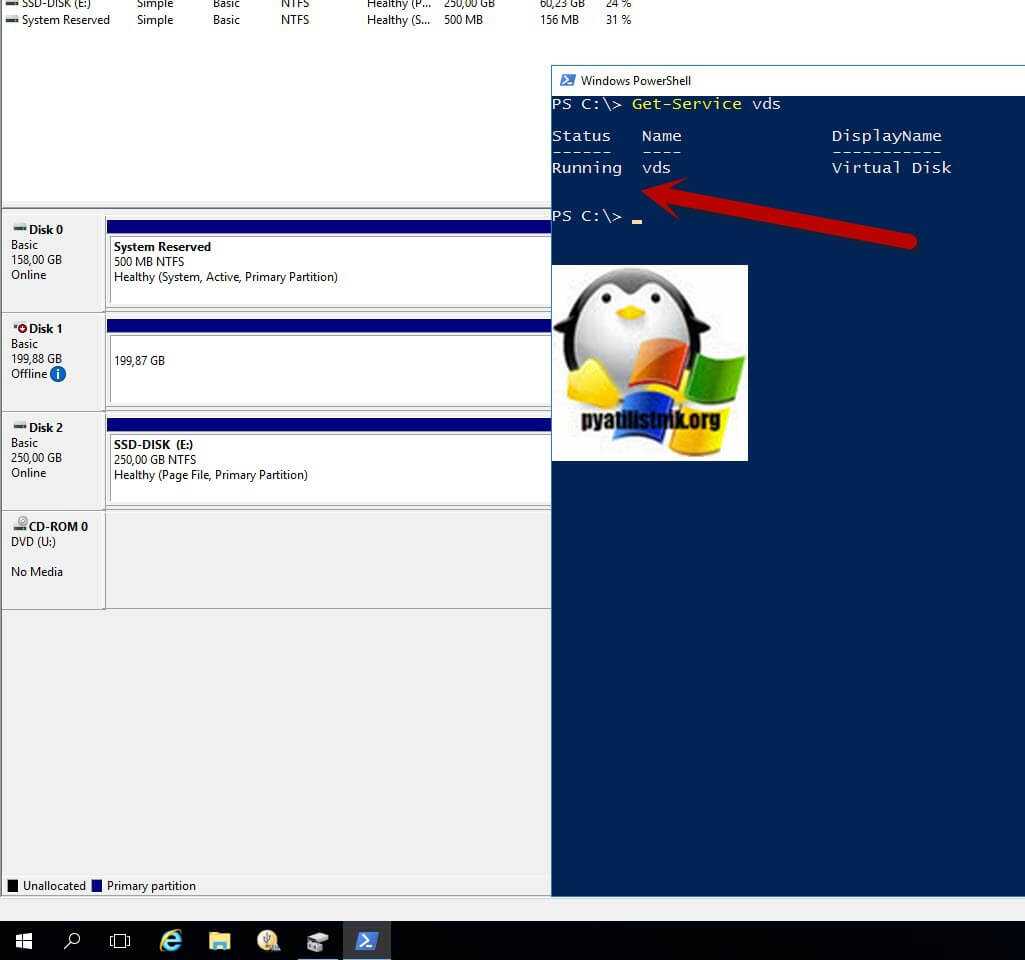
Task: Click the Search icon on the taskbar
Action: [x=71, y=940]
